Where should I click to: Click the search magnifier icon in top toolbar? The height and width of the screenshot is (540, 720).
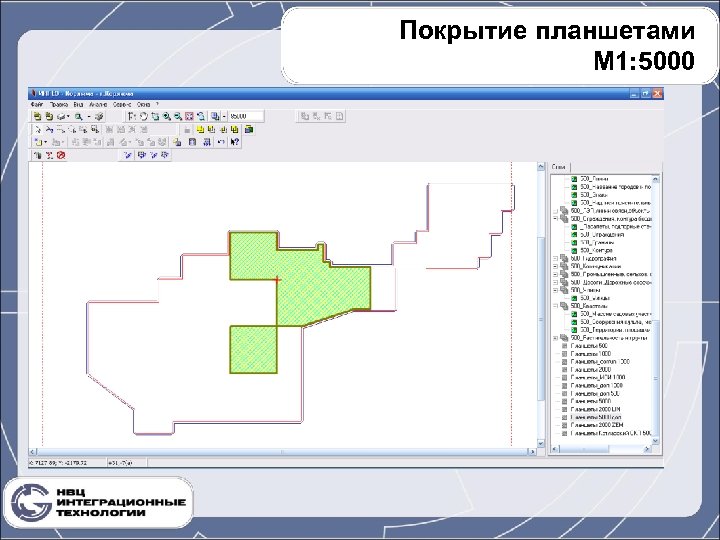click(x=79, y=117)
